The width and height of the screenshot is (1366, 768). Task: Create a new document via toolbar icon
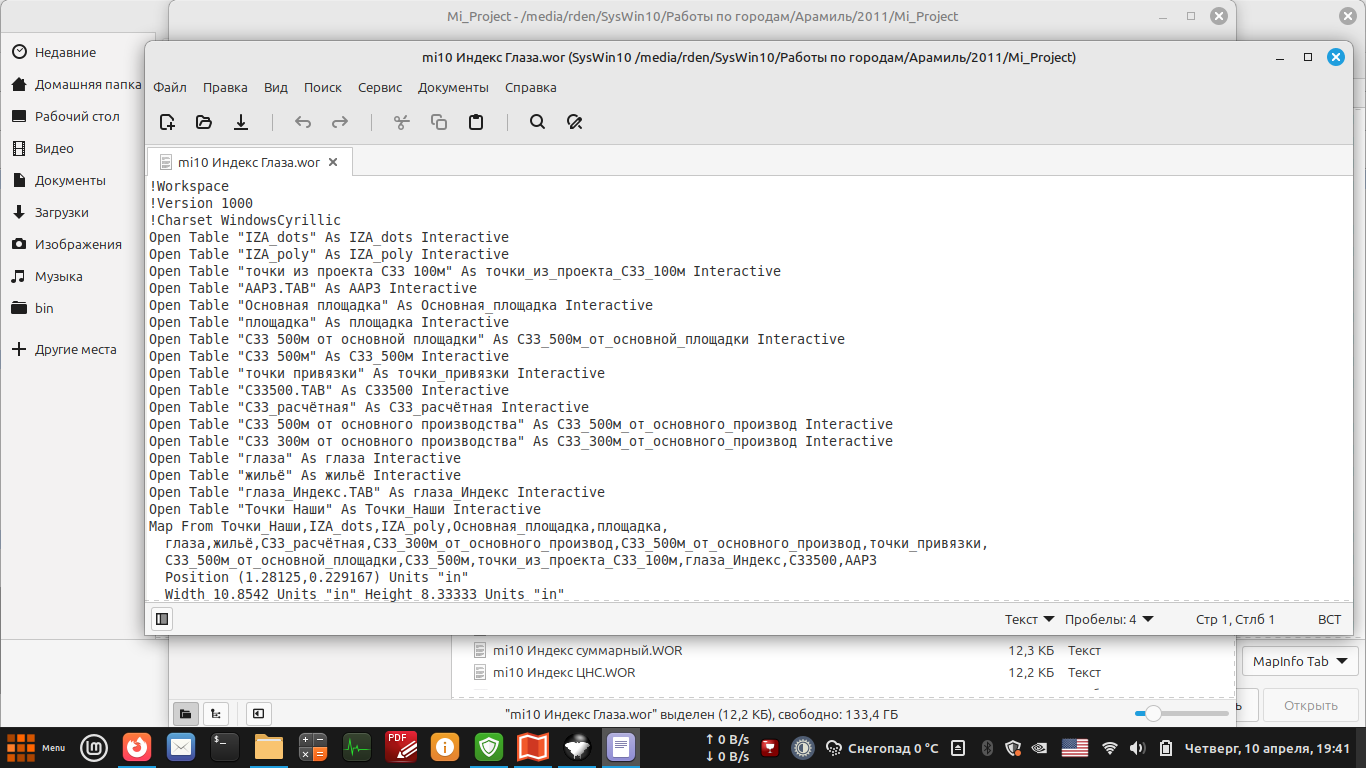pos(167,122)
